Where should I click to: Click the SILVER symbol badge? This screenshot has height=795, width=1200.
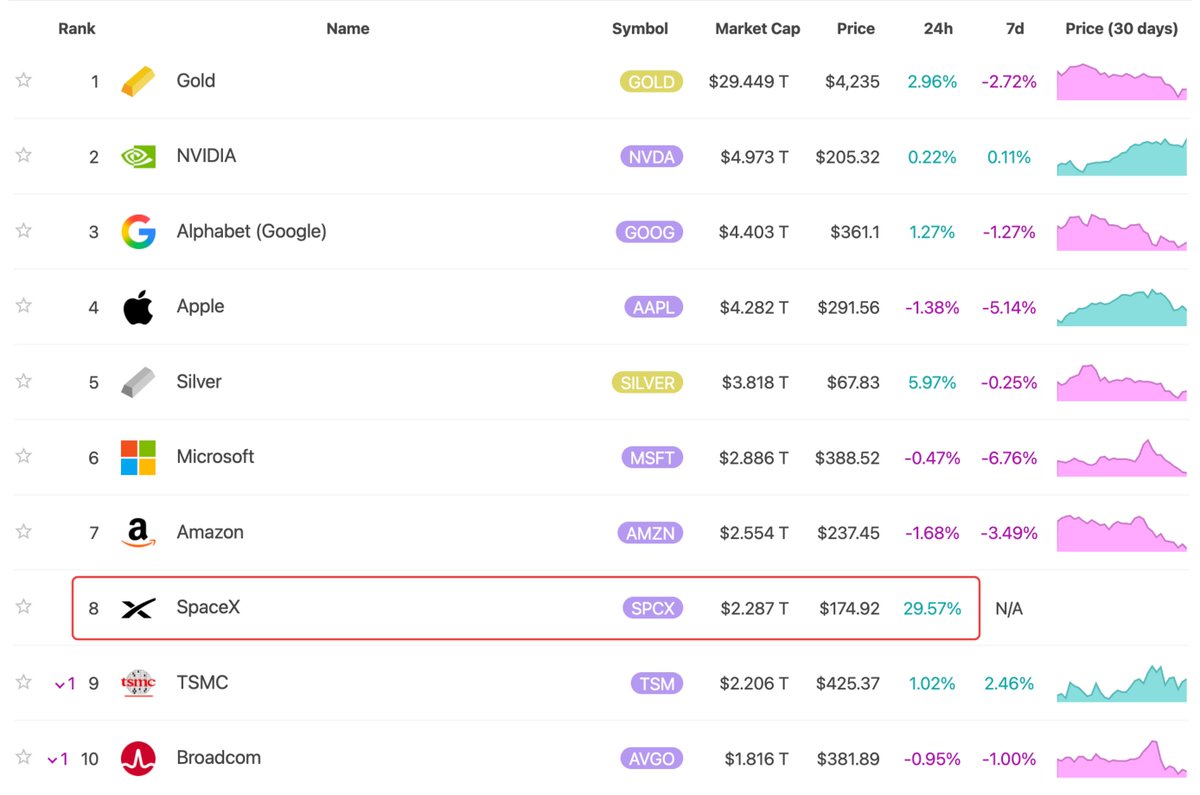tap(647, 383)
